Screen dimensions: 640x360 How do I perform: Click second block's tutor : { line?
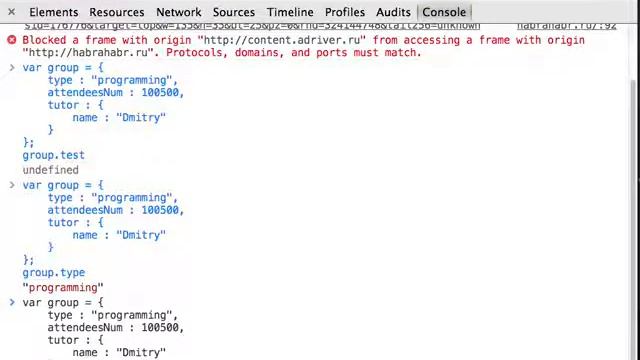(76, 222)
